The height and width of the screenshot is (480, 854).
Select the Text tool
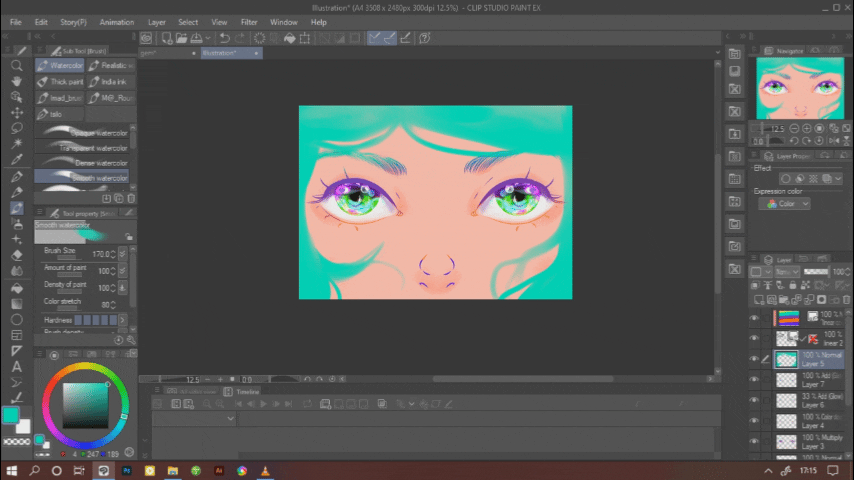pyautogui.click(x=17, y=366)
